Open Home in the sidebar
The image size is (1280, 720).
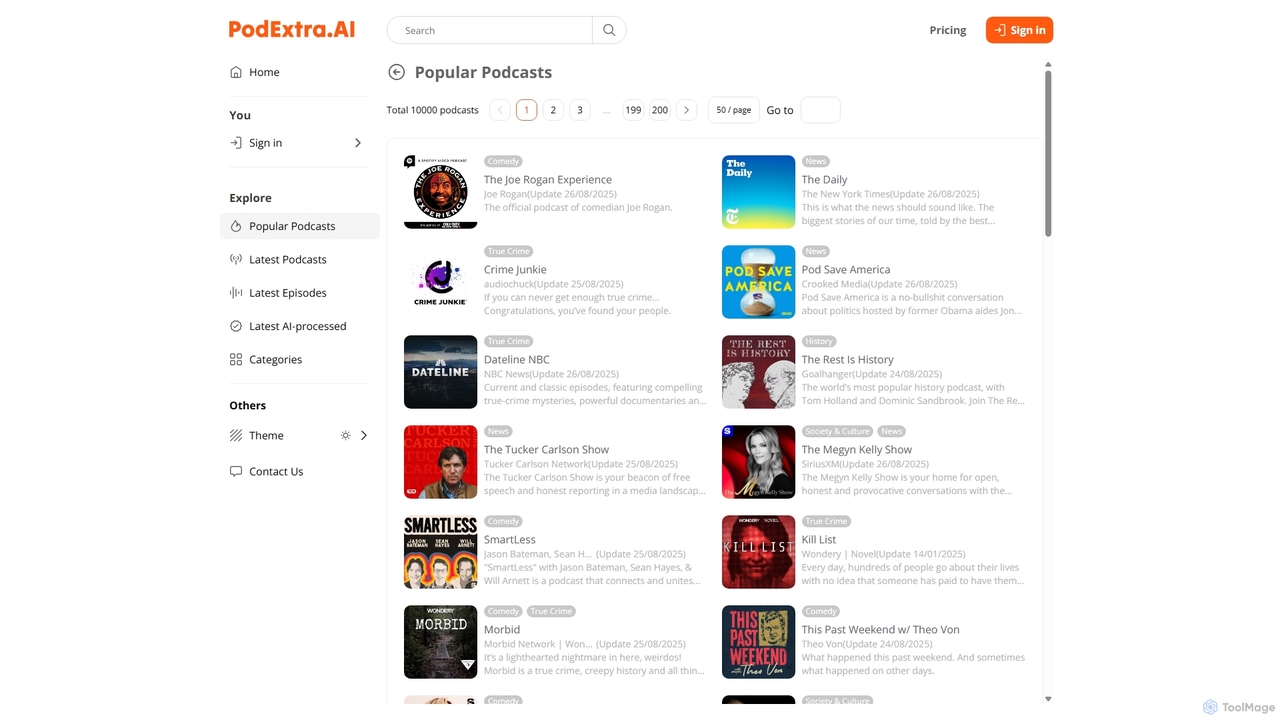299,72
